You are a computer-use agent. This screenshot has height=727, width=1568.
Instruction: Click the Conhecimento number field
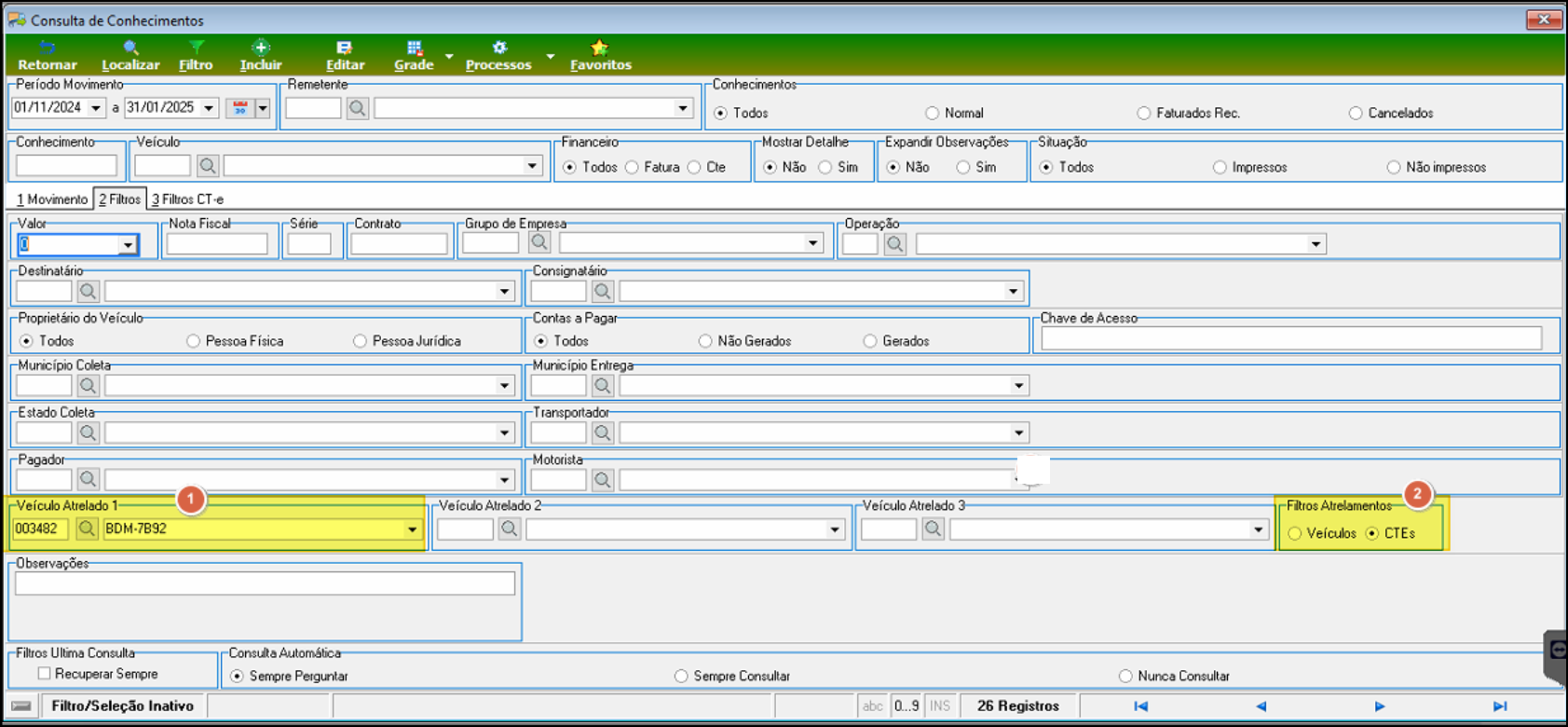coord(66,166)
